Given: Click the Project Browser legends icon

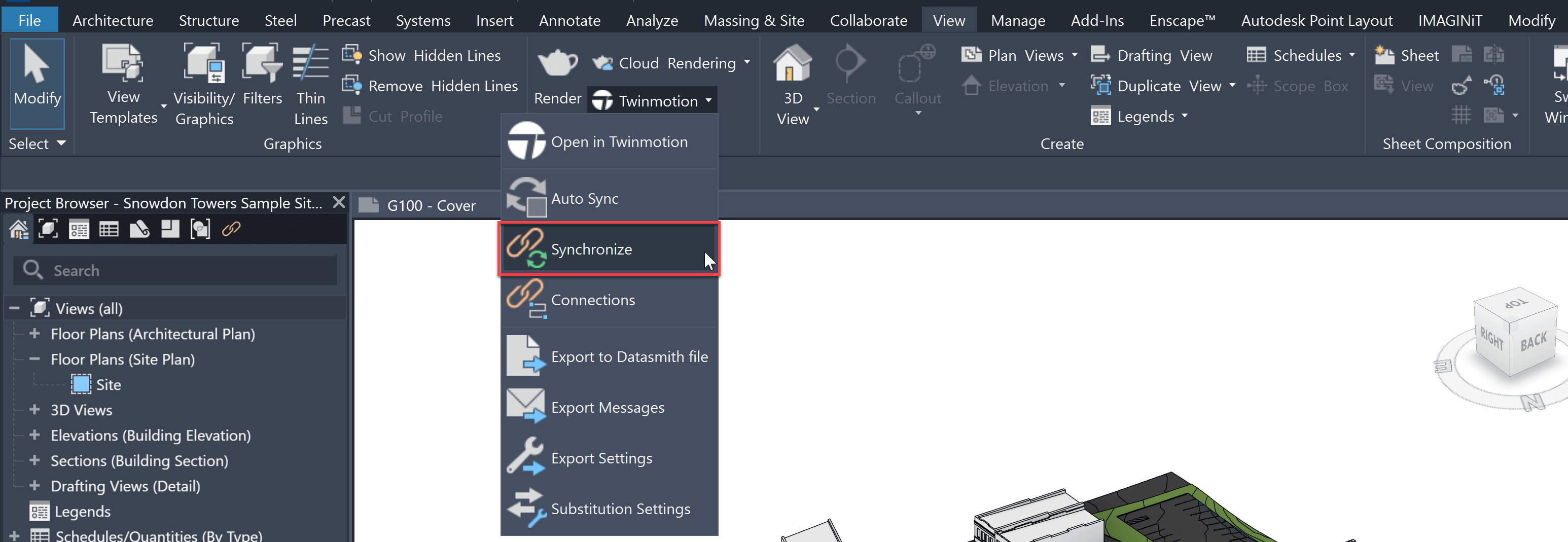Looking at the screenshot, I should tap(79, 229).
